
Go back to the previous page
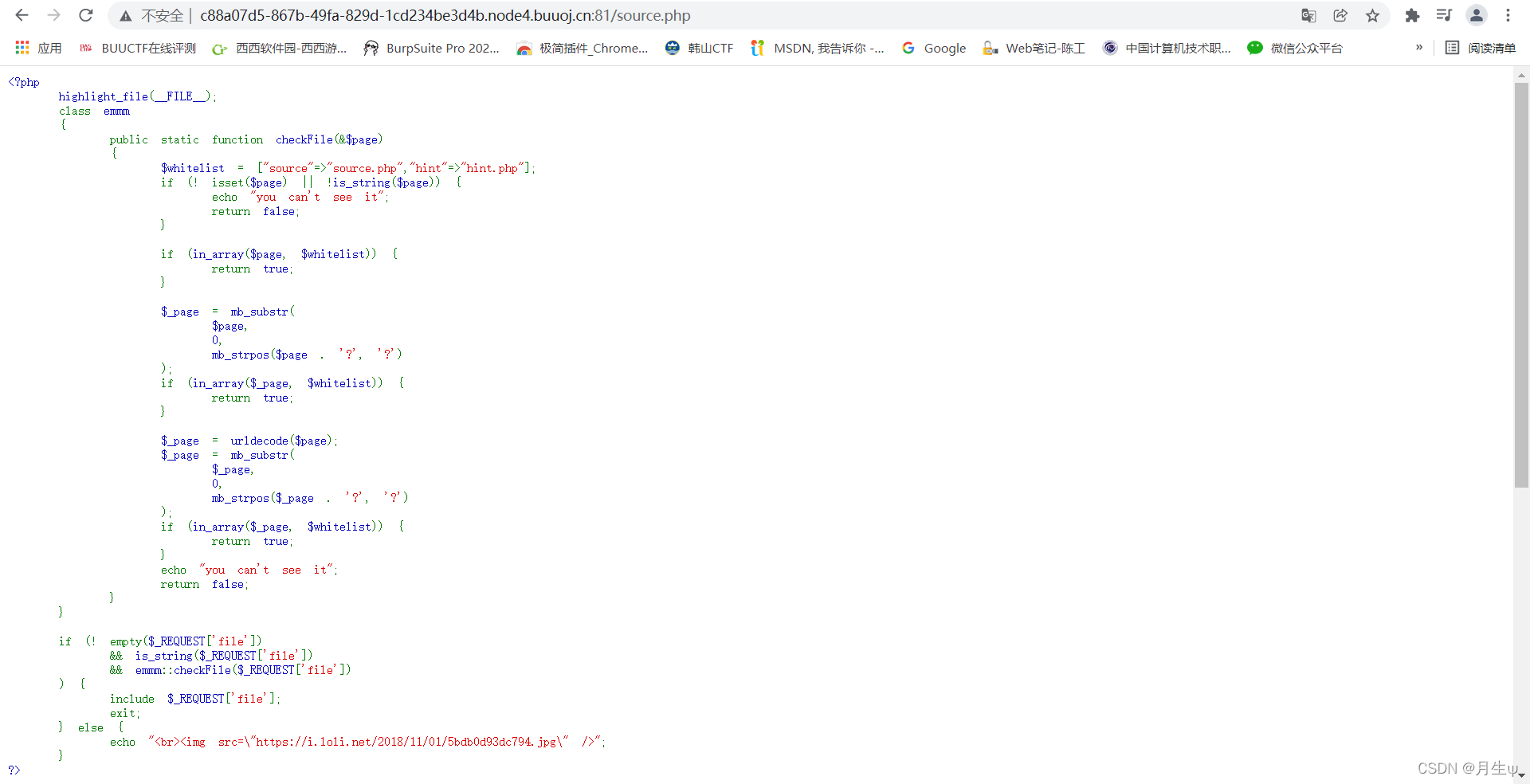tap(22, 15)
